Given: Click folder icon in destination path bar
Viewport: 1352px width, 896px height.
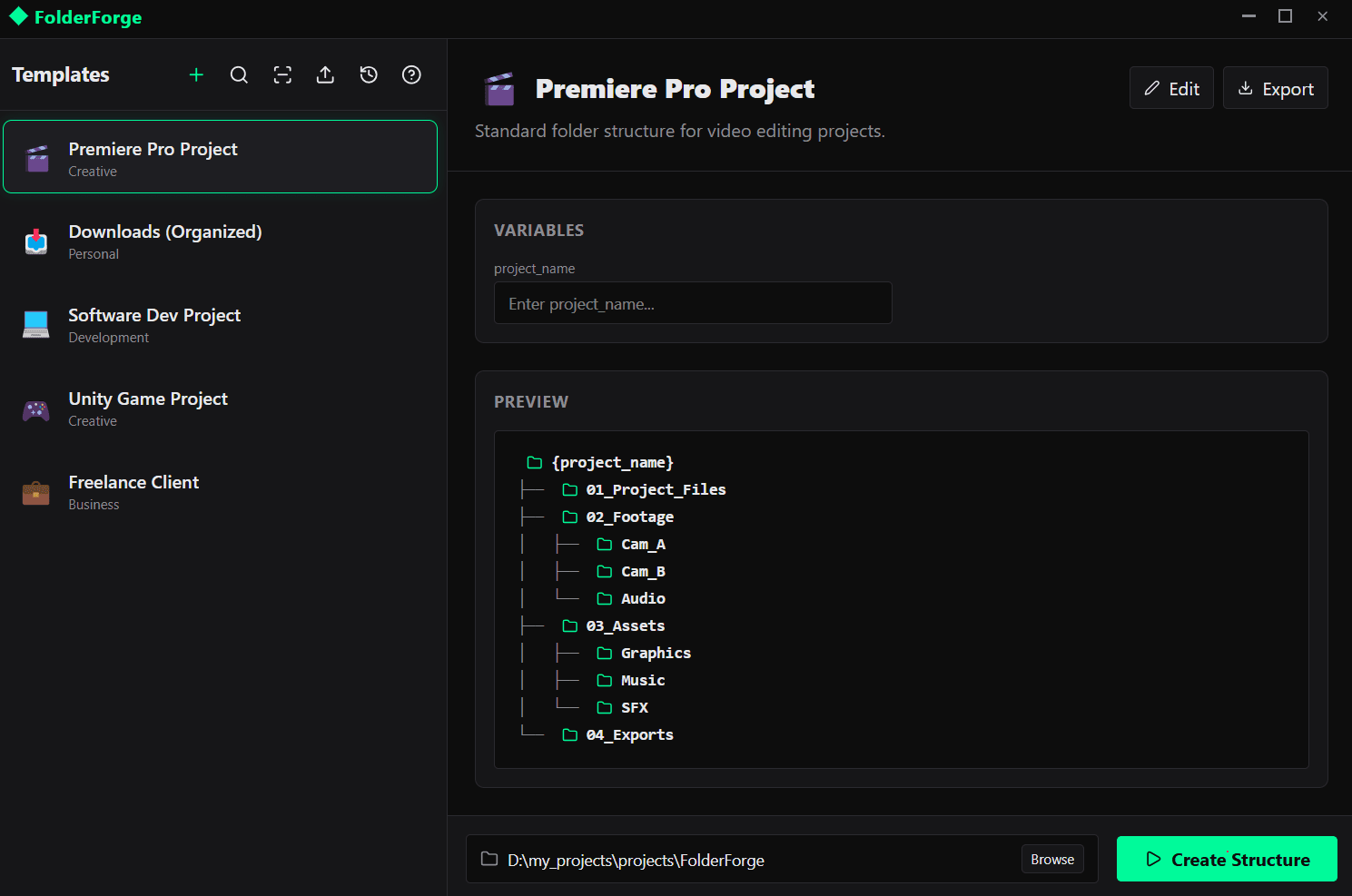Looking at the screenshot, I should 489,859.
